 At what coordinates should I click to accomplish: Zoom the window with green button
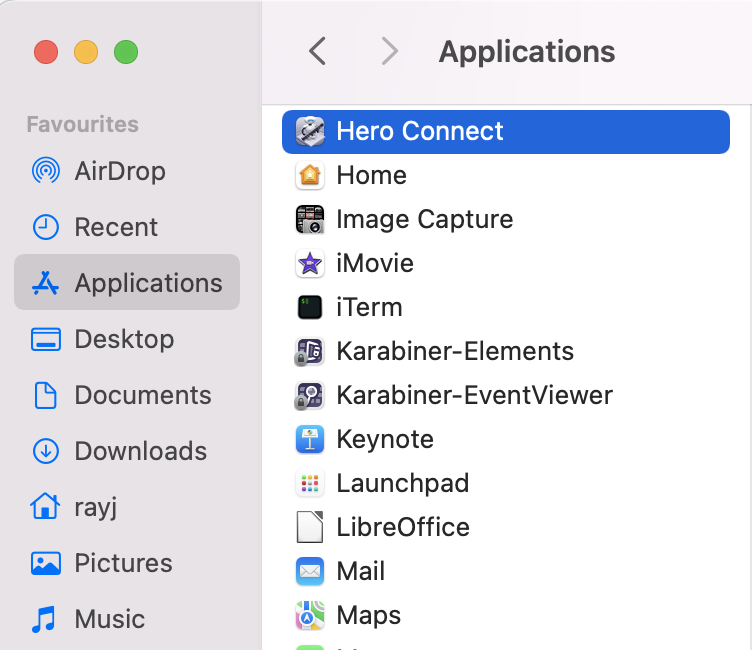126,52
